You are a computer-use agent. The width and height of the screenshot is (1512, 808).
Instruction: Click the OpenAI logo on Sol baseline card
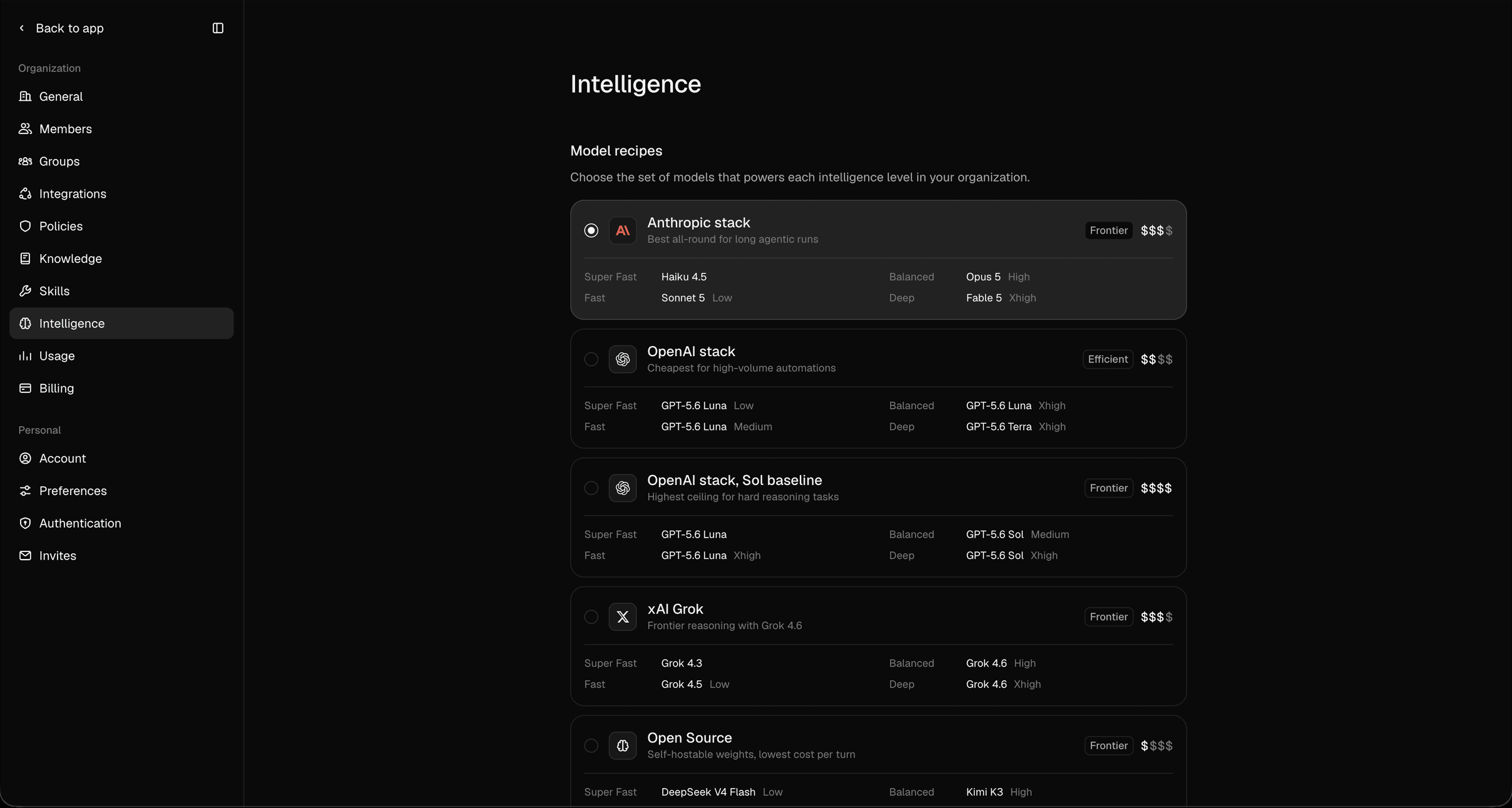(x=623, y=488)
